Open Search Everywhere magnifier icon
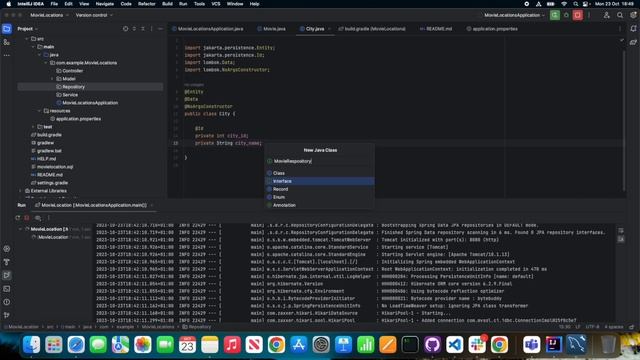The height and width of the screenshot is (360, 640). 620,15
